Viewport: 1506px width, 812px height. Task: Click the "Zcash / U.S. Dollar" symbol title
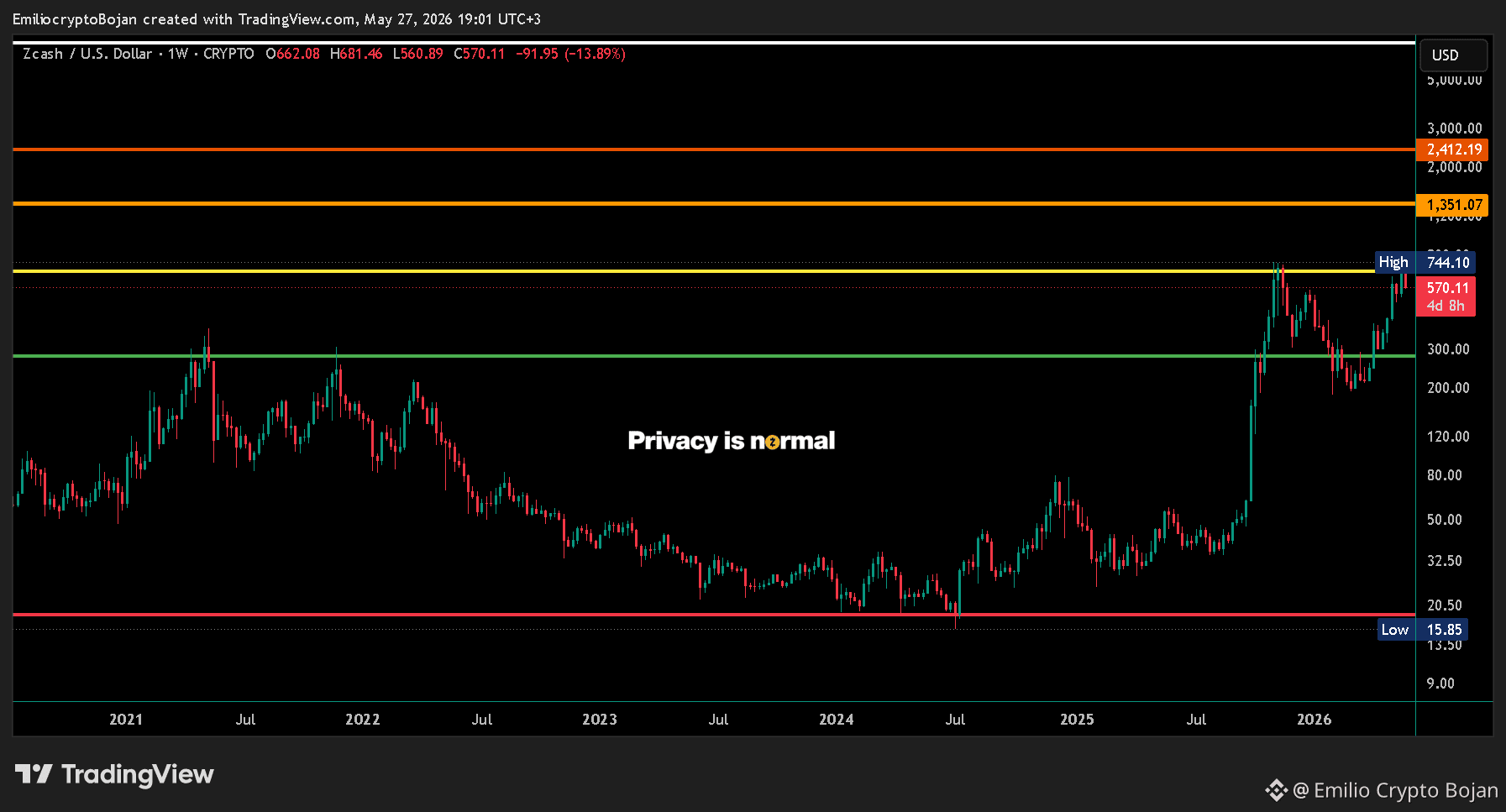coord(87,54)
